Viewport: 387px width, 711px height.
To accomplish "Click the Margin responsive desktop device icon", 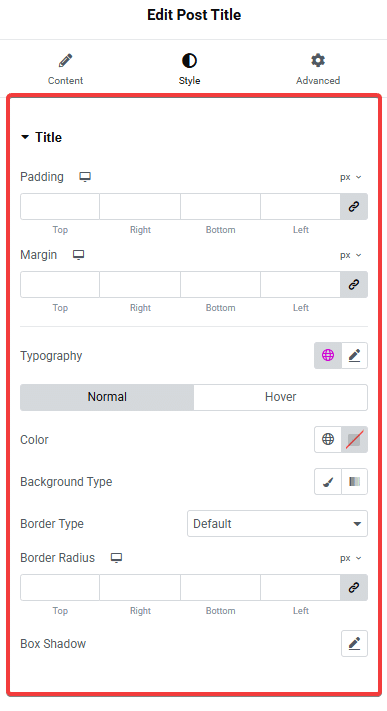I will [78, 255].
